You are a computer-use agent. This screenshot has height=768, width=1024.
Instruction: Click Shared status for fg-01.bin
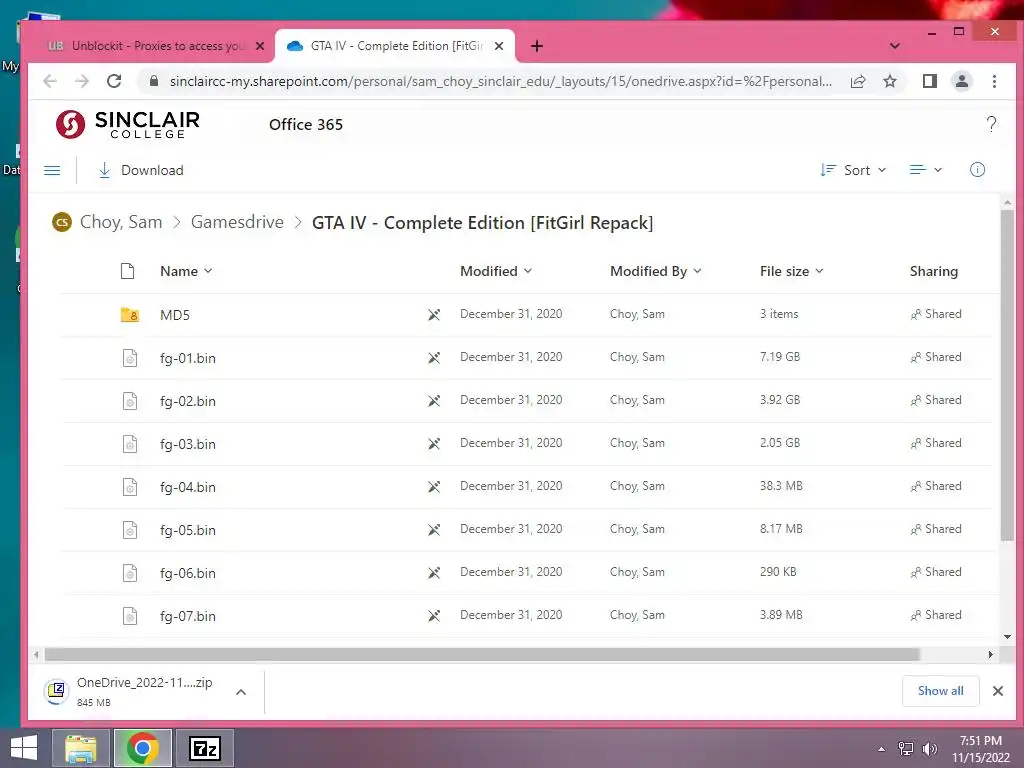click(x=936, y=357)
